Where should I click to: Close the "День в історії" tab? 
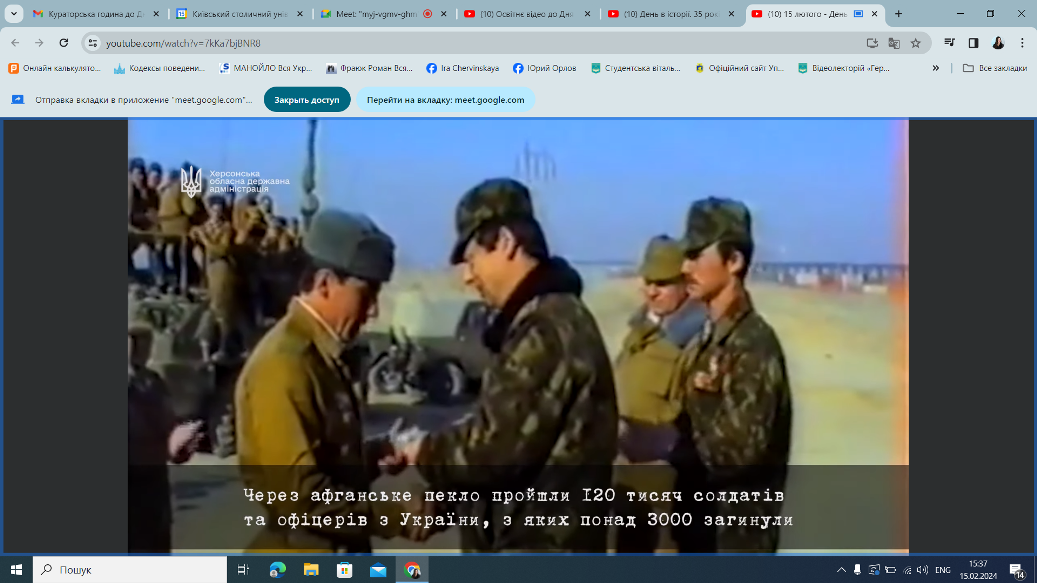pyautogui.click(x=731, y=13)
